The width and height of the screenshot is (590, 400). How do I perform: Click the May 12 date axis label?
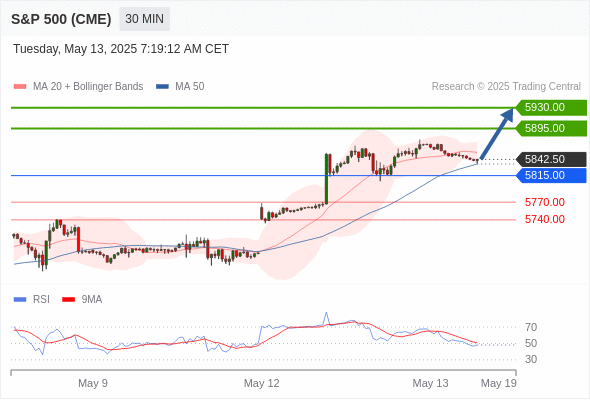tap(262, 383)
